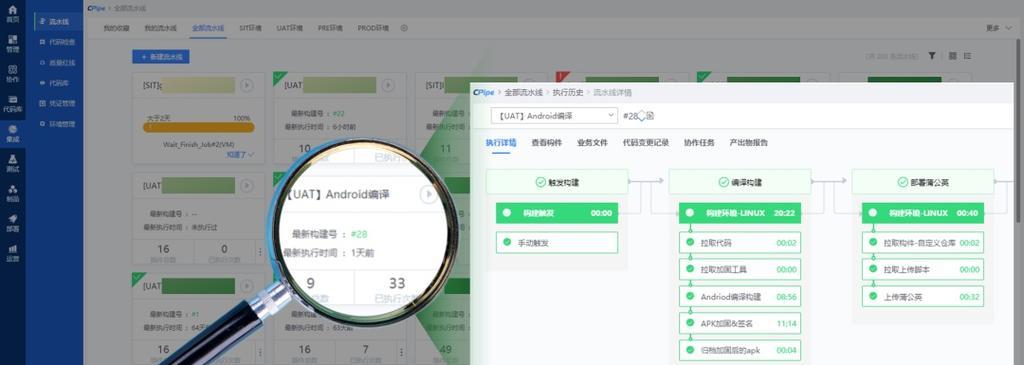Image resolution: width=1024 pixels, height=365 pixels.
Task: Open the 拉取上传脚本 step
Action: 923,269
